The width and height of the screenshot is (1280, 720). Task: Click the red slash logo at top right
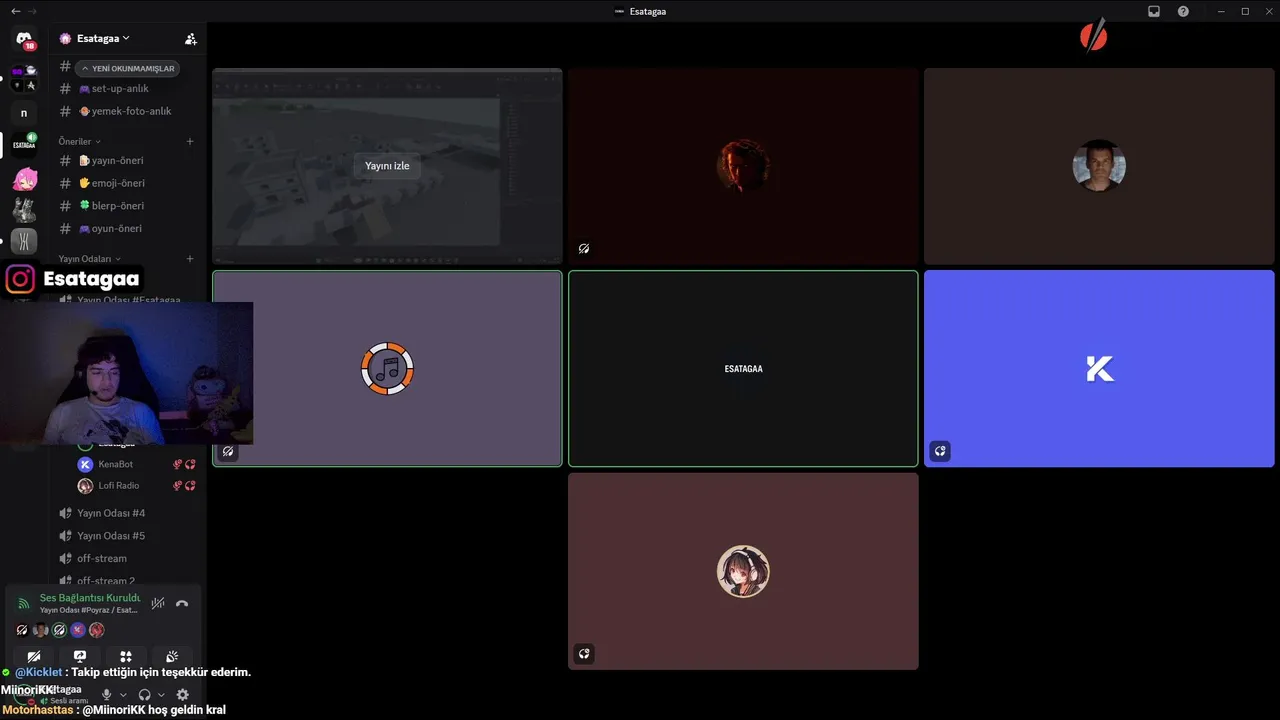[1094, 37]
